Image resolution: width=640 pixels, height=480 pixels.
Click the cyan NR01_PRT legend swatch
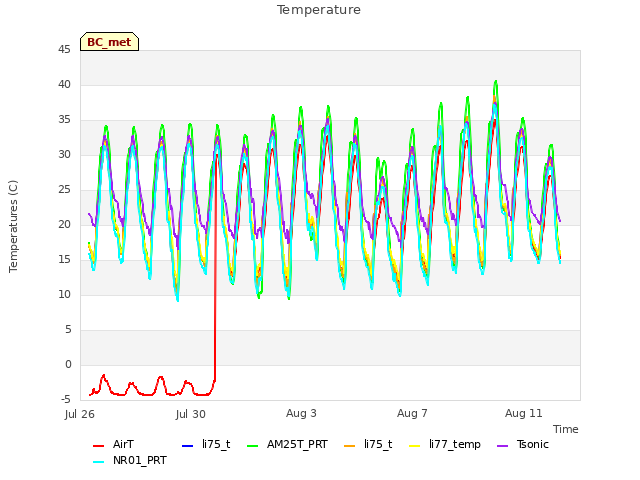[x=98, y=462]
